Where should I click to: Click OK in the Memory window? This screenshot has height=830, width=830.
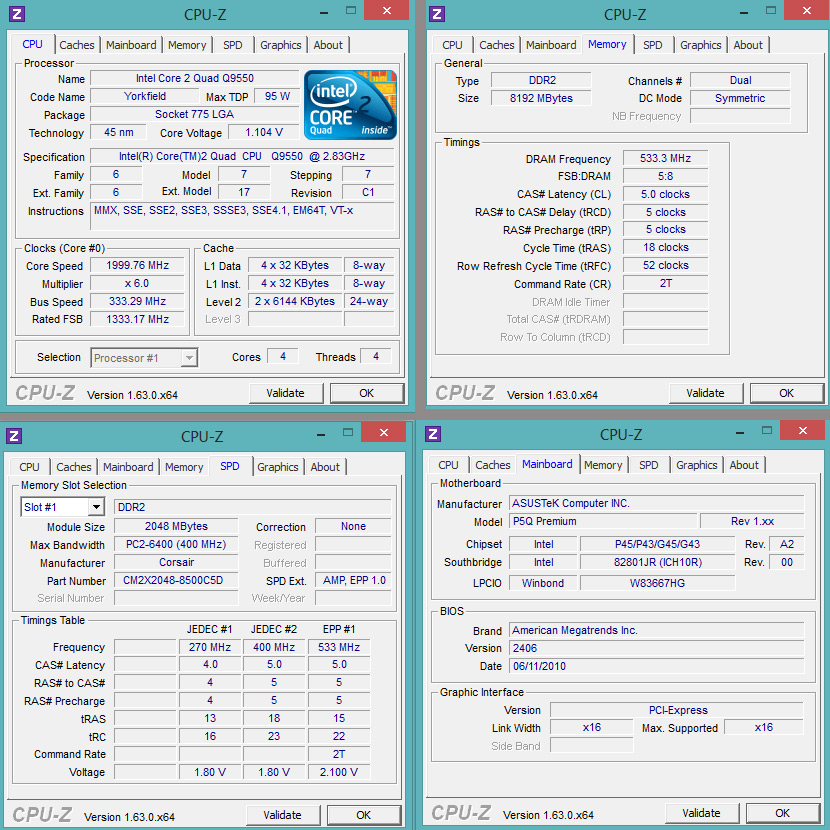pos(787,393)
